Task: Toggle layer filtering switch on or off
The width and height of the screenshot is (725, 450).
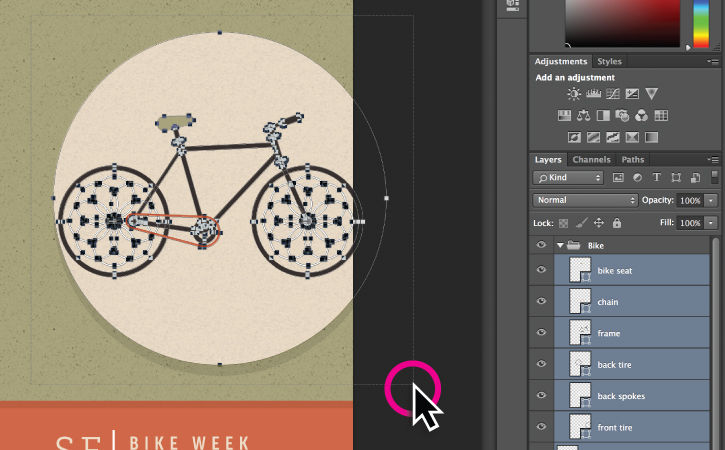Action: click(714, 177)
